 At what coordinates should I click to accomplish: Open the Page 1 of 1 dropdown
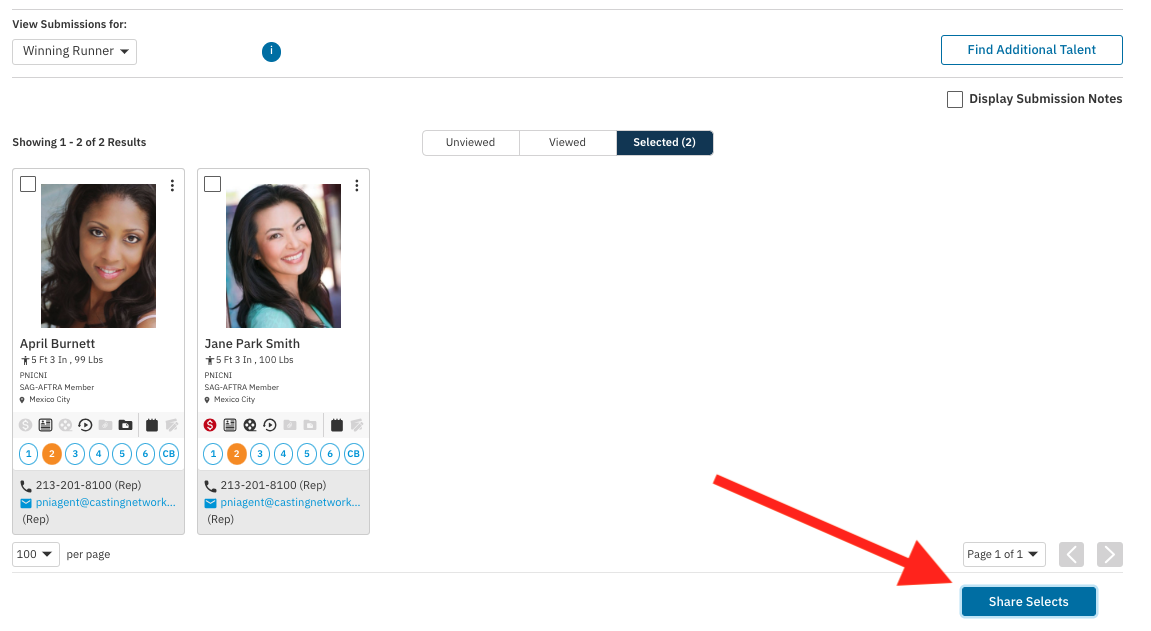pyautogui.click(x=1003, y=554)
